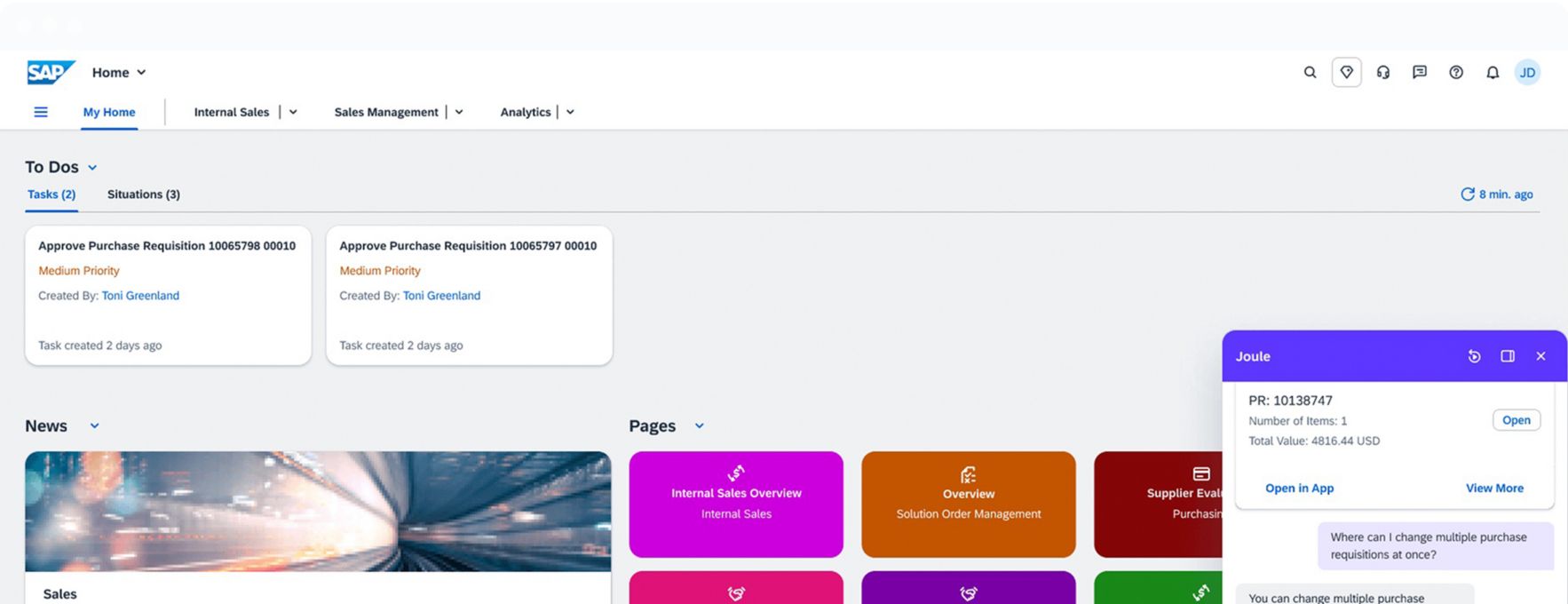Click the search magnifier icon
1568x604 pixels.
pos(1310,73)
